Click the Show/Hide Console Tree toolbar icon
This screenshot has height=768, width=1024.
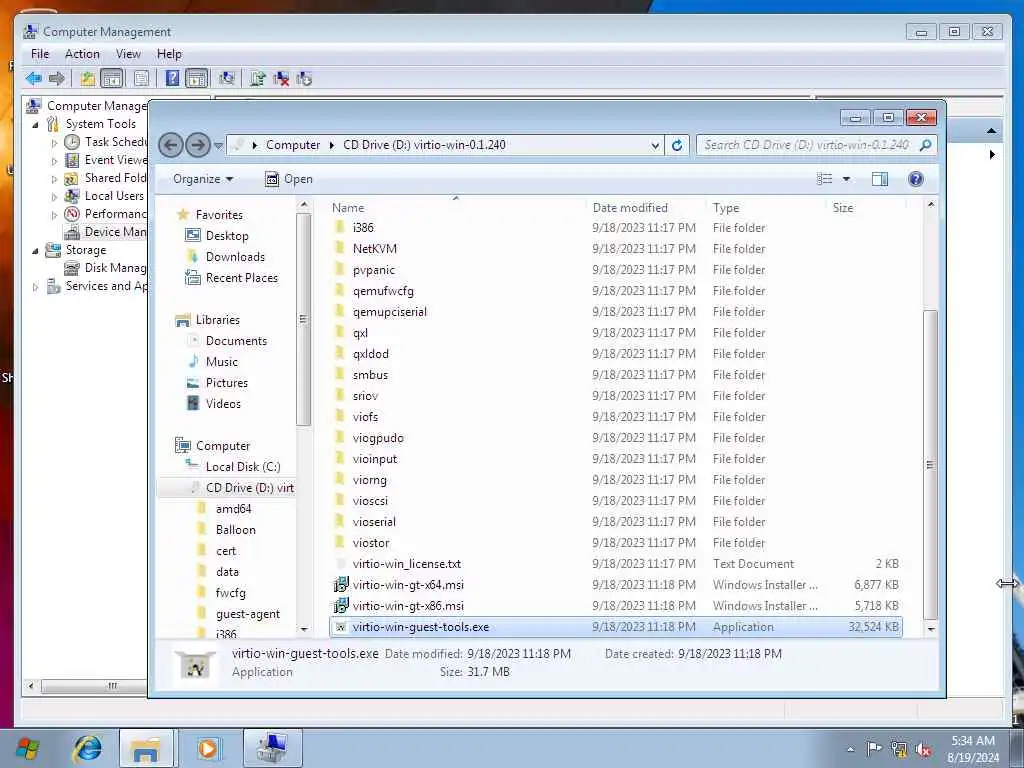point(112,79)
